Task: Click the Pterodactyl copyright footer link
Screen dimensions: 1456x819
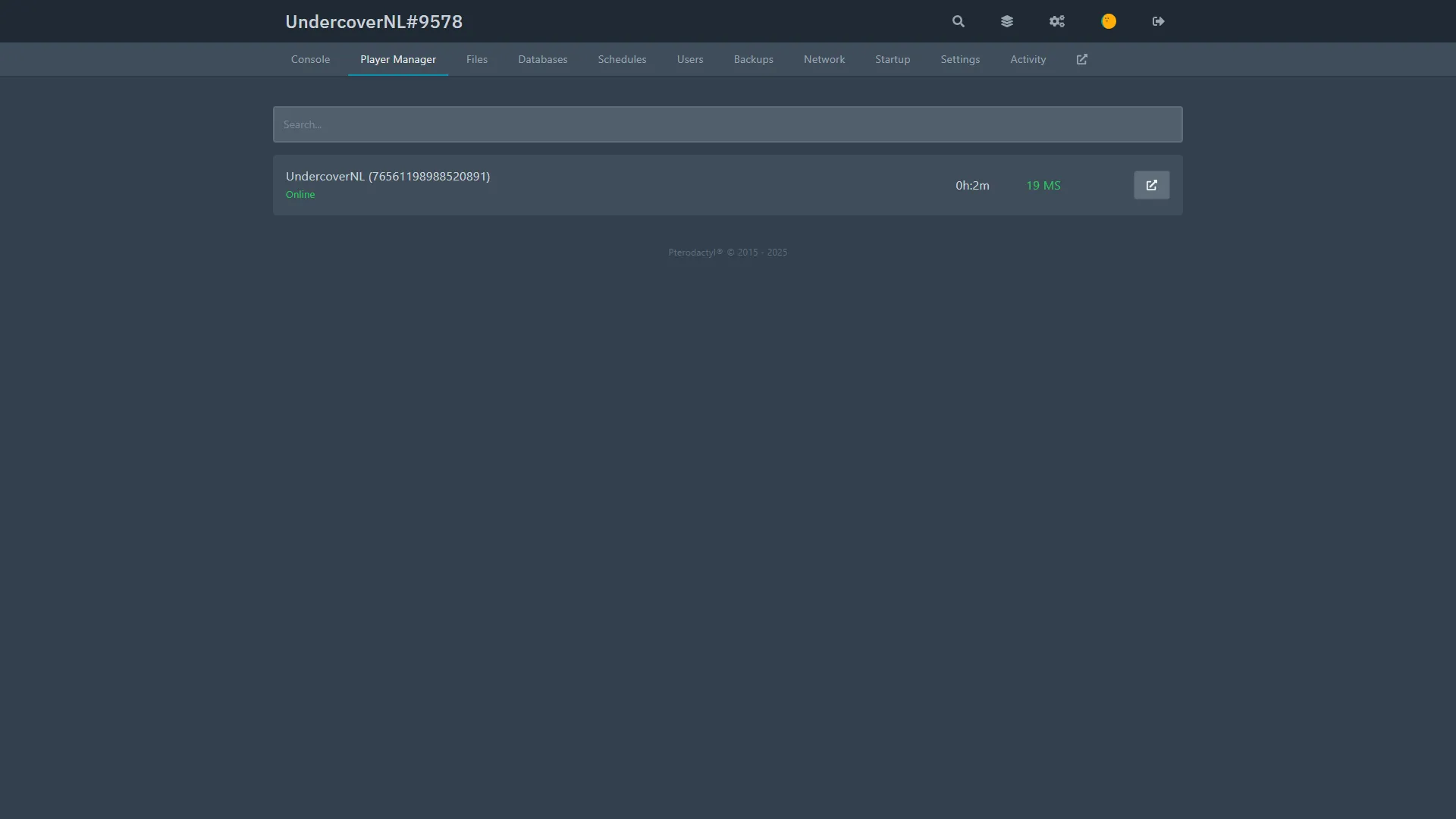Action: click(x=695, y=253)
